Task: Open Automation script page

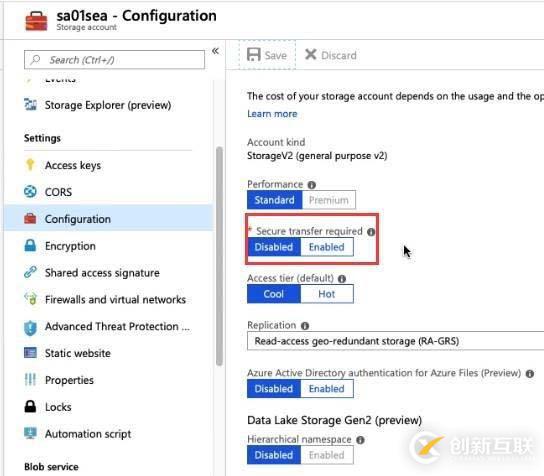Action: point(109,434)
